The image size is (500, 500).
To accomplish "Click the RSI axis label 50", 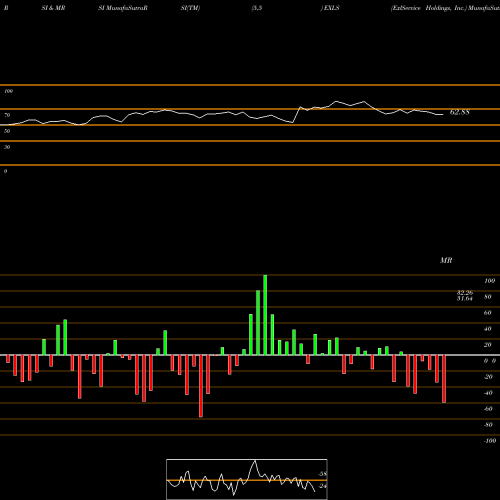I will click(x=7, y=131).
